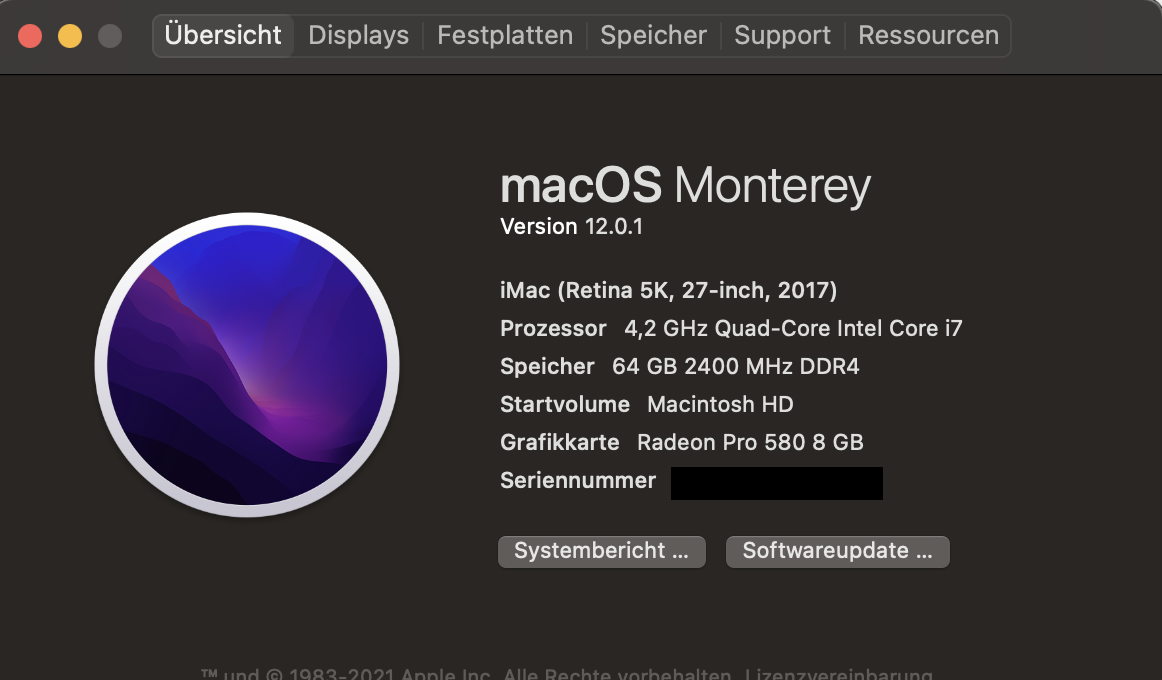Go to the Support tab
Image resolution: width=1162 pixels, height=680 pixels.
tap(782, 35)
